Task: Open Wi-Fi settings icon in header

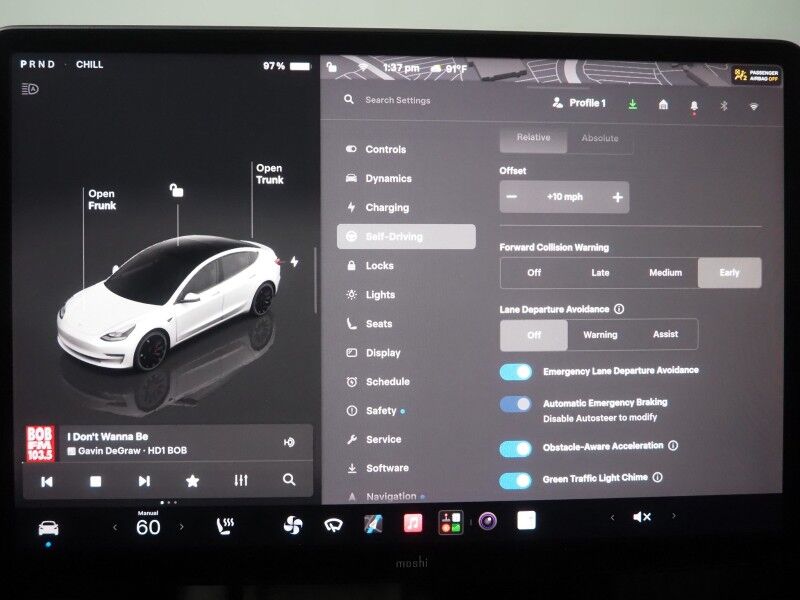Action: coord(754,107)
